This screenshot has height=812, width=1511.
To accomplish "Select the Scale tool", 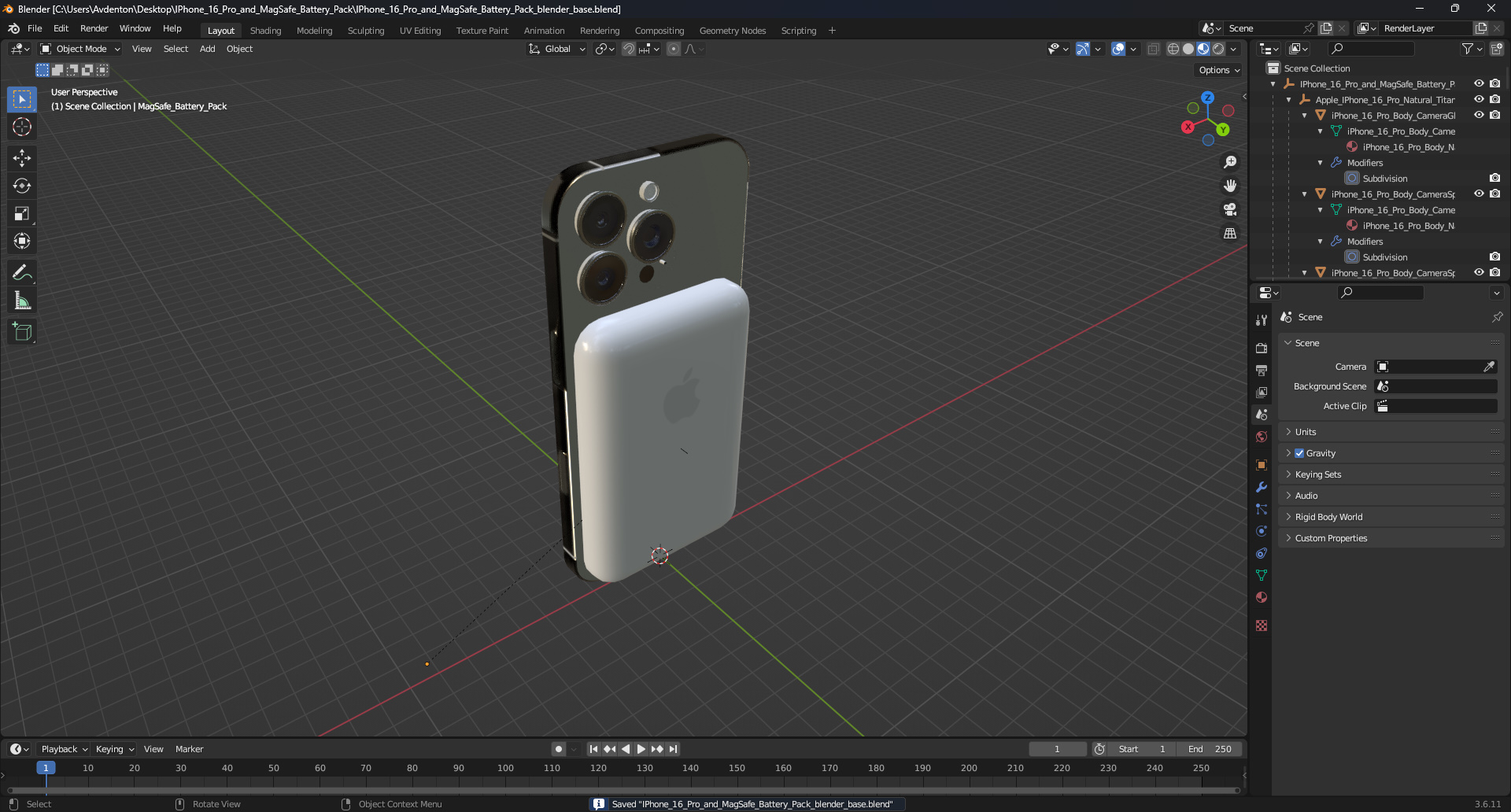I will (22, 213).
